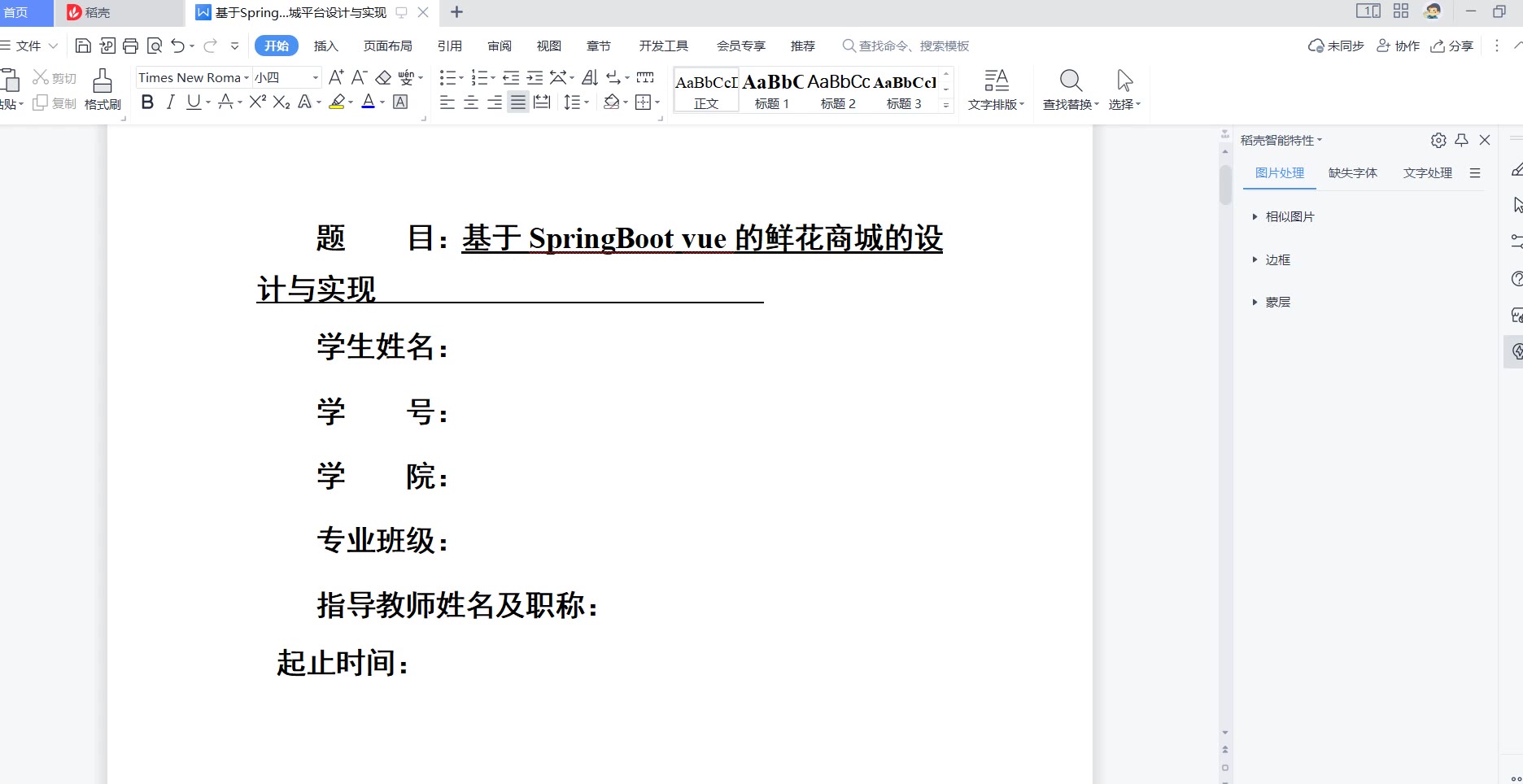Align text left
Screen dimensions: 1523x784
[x=447, y=102]
